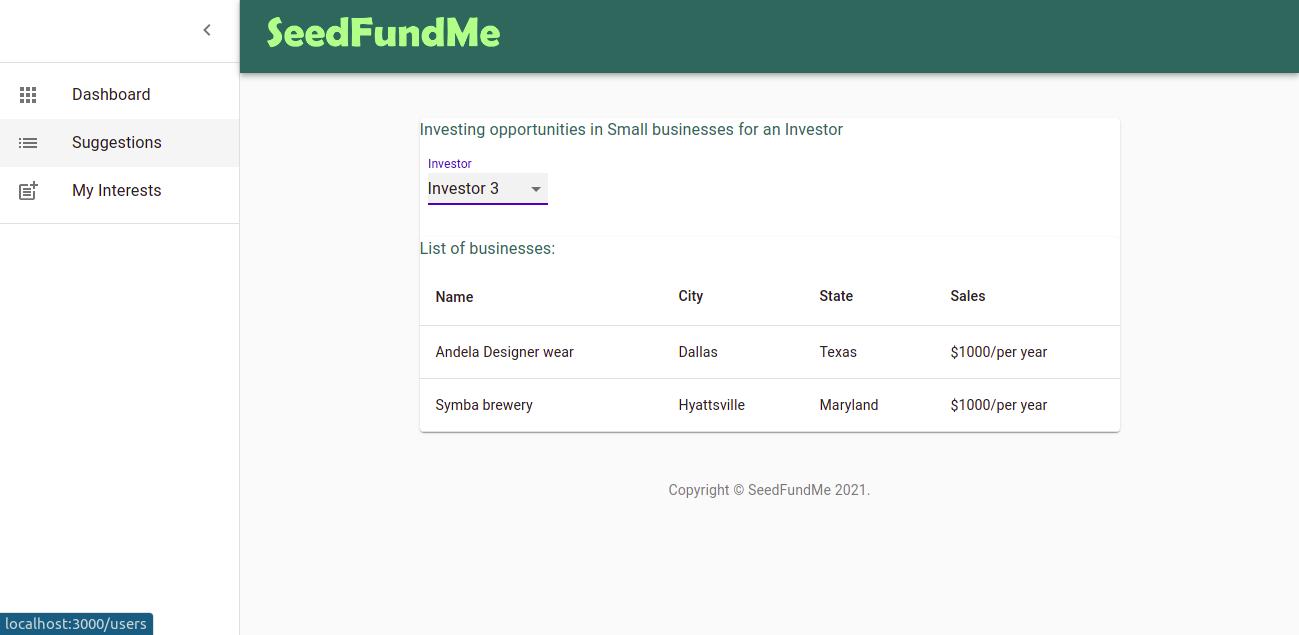The height and width of the screenshot is (635, 1299).
Task: Click the Sales column header
Action: pyautogui.click(x=967, y=296)
